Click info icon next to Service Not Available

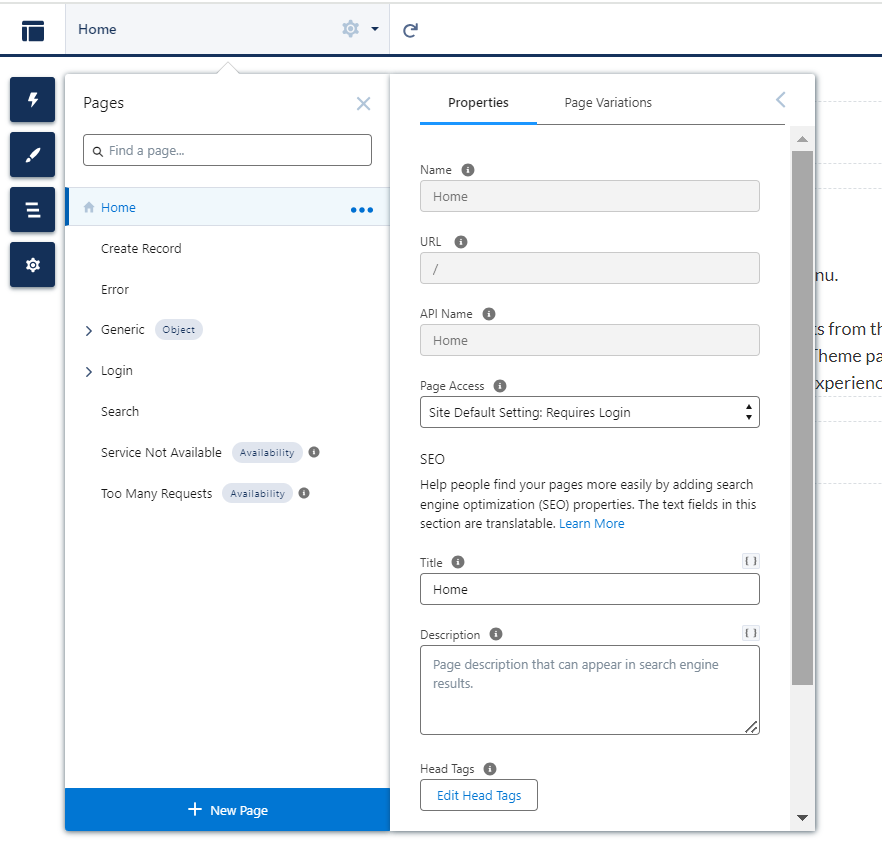314,452
